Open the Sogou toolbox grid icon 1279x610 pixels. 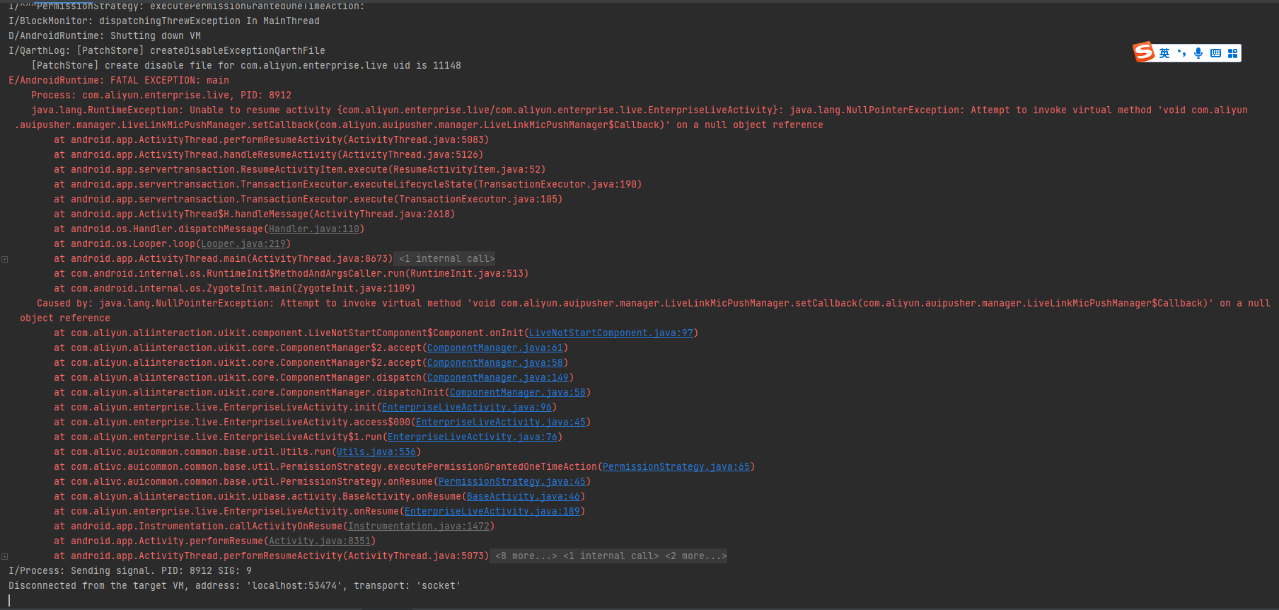(1232, 53)
